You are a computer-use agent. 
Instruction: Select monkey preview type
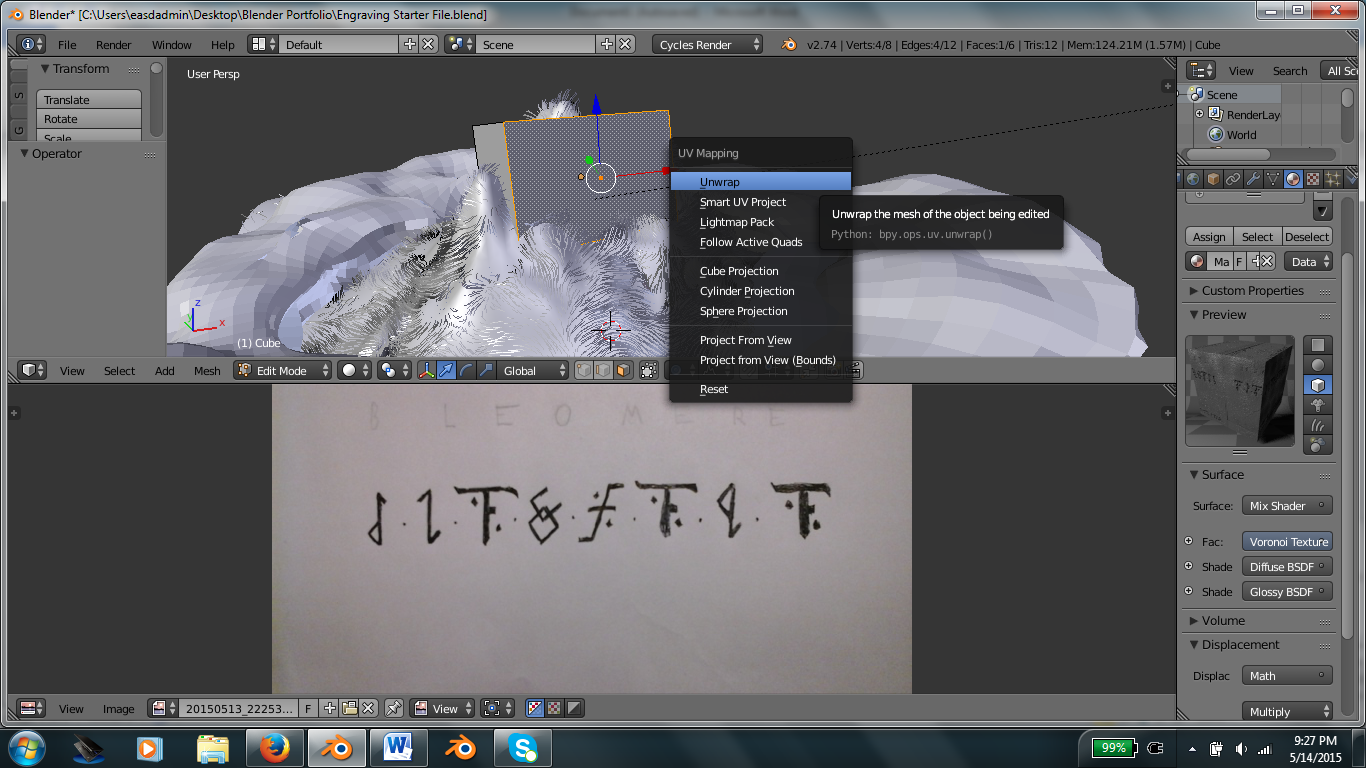pyautogui.click(x=1318, y=405)
